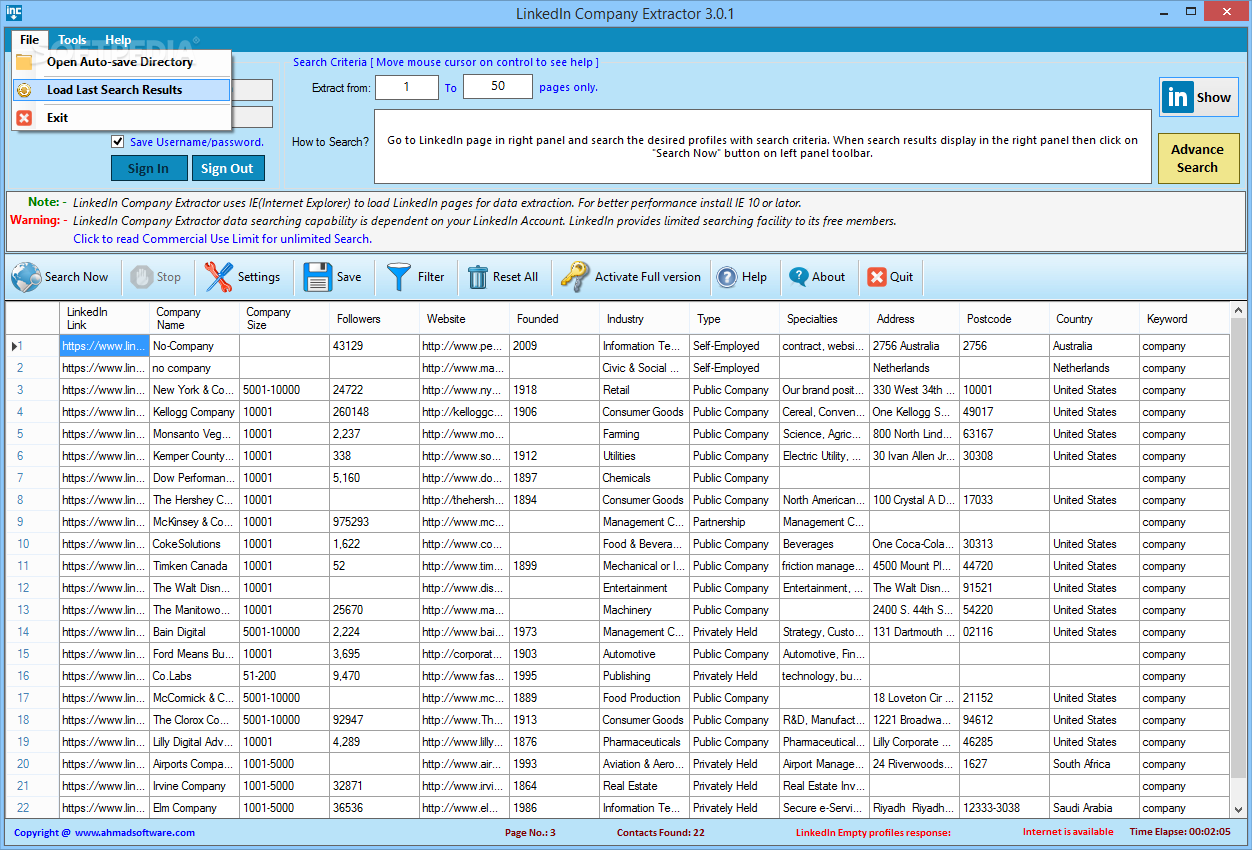The width and height of the screenshot is (1252, 850).
Task: Click the Sign Out button
Action: point(228,168)
